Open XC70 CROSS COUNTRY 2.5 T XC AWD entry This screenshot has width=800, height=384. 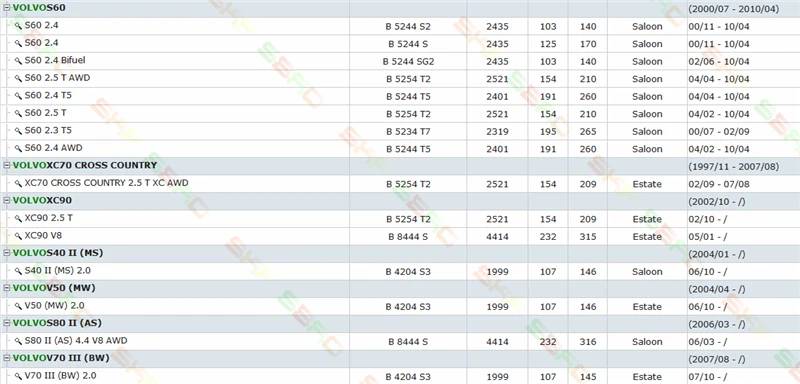point(106,183)
